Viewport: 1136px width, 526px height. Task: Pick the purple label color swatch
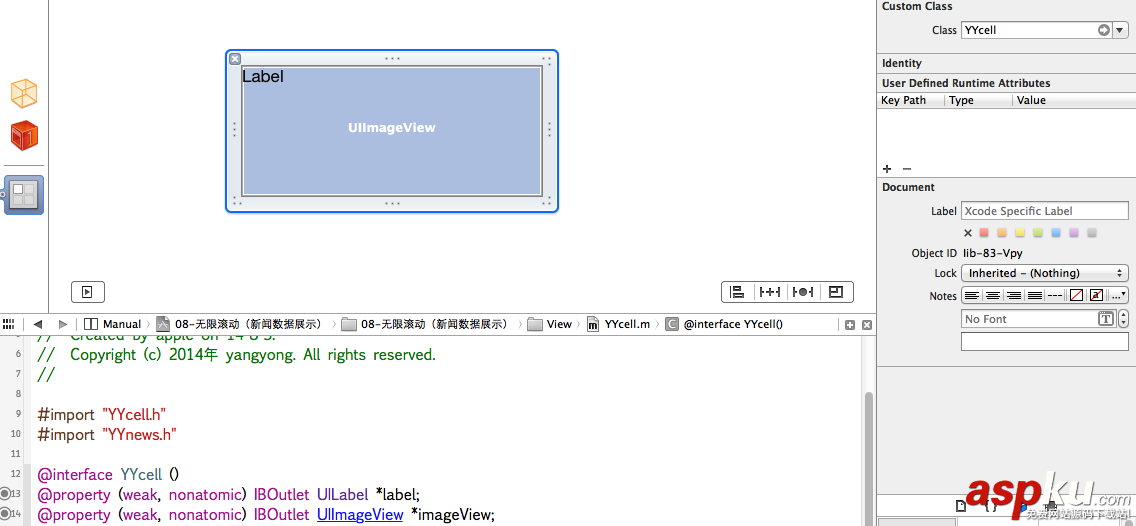pos(1074,233)
